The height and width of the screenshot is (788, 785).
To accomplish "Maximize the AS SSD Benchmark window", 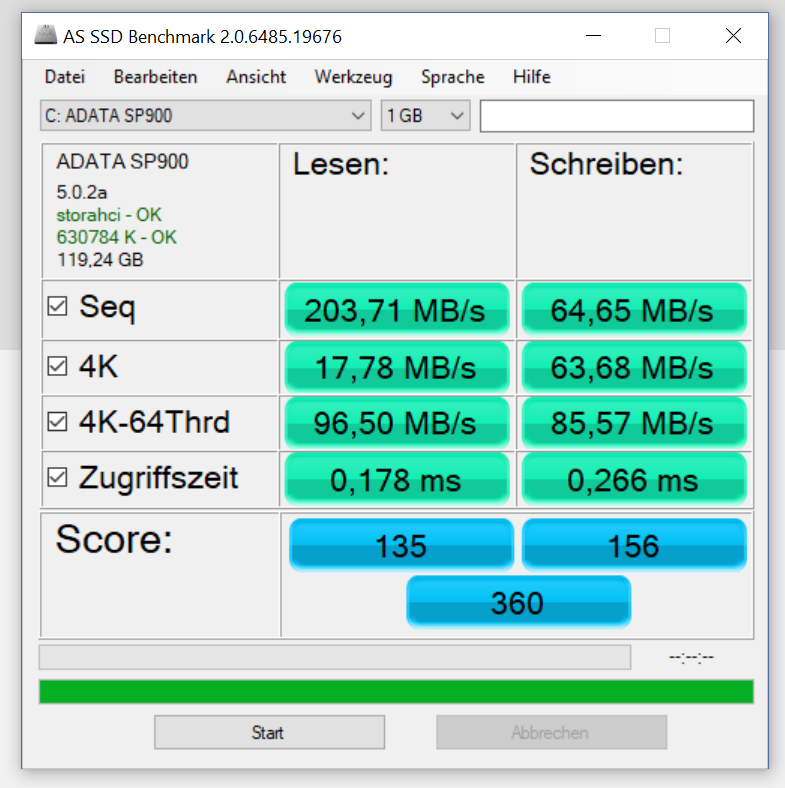I will click(662, 36).
